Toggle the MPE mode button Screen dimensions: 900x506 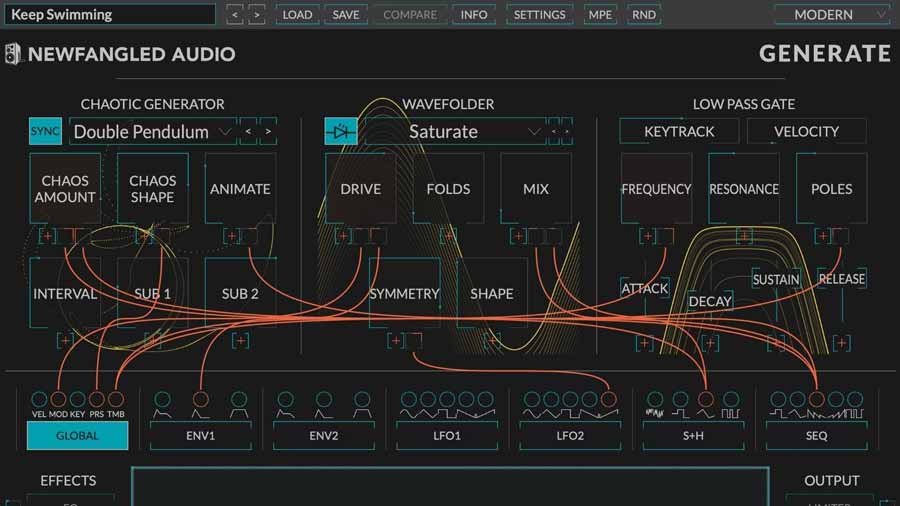(x=600, y=14)
